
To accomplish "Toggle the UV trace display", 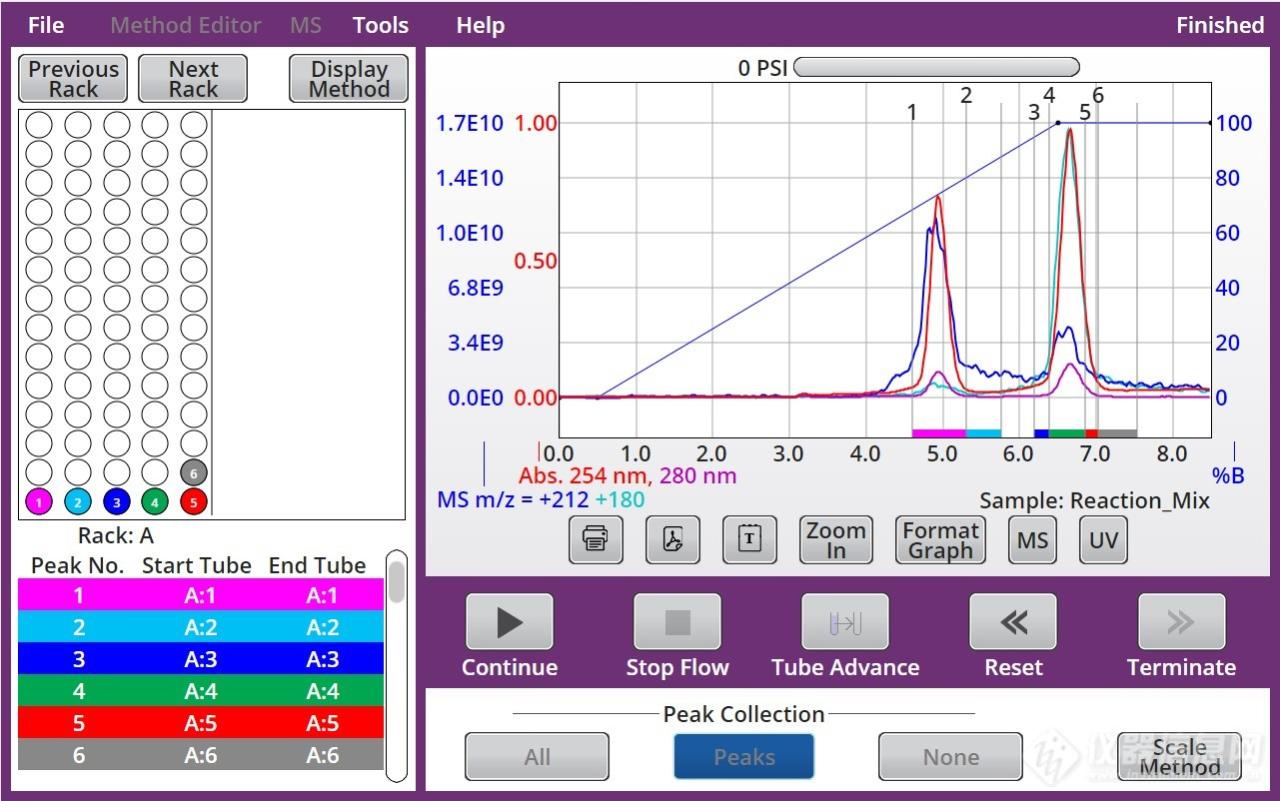I will click(x=1103, y=540).
